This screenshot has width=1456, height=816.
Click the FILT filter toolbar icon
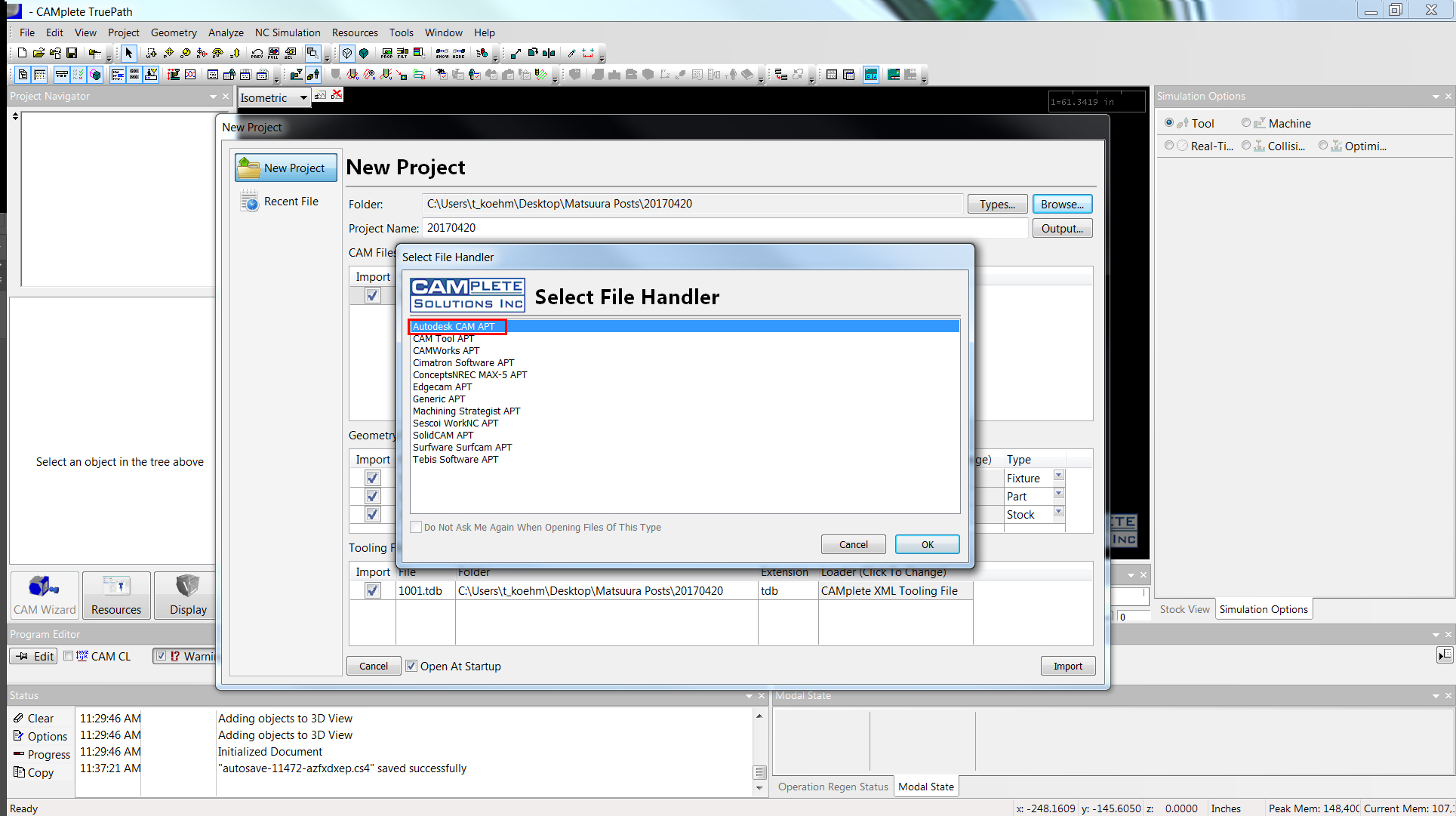[403, 53]
